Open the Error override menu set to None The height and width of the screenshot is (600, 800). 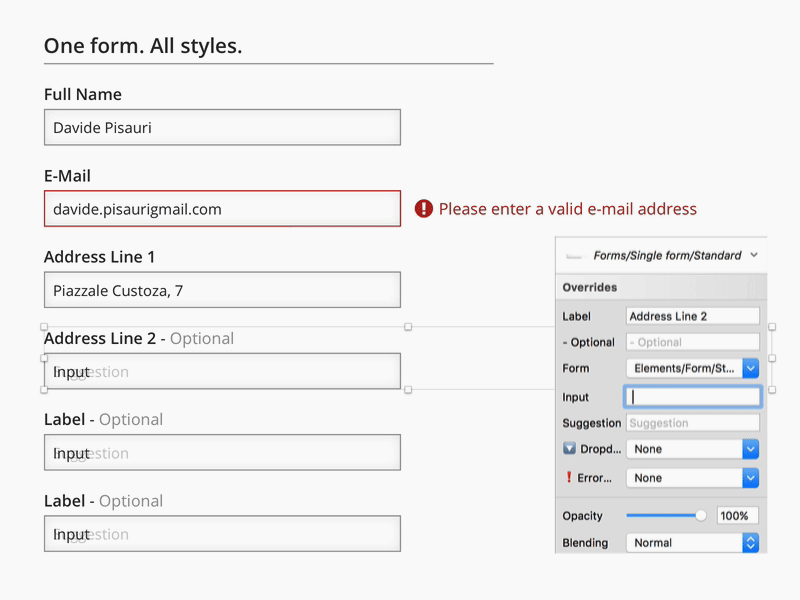pos(692,478)
